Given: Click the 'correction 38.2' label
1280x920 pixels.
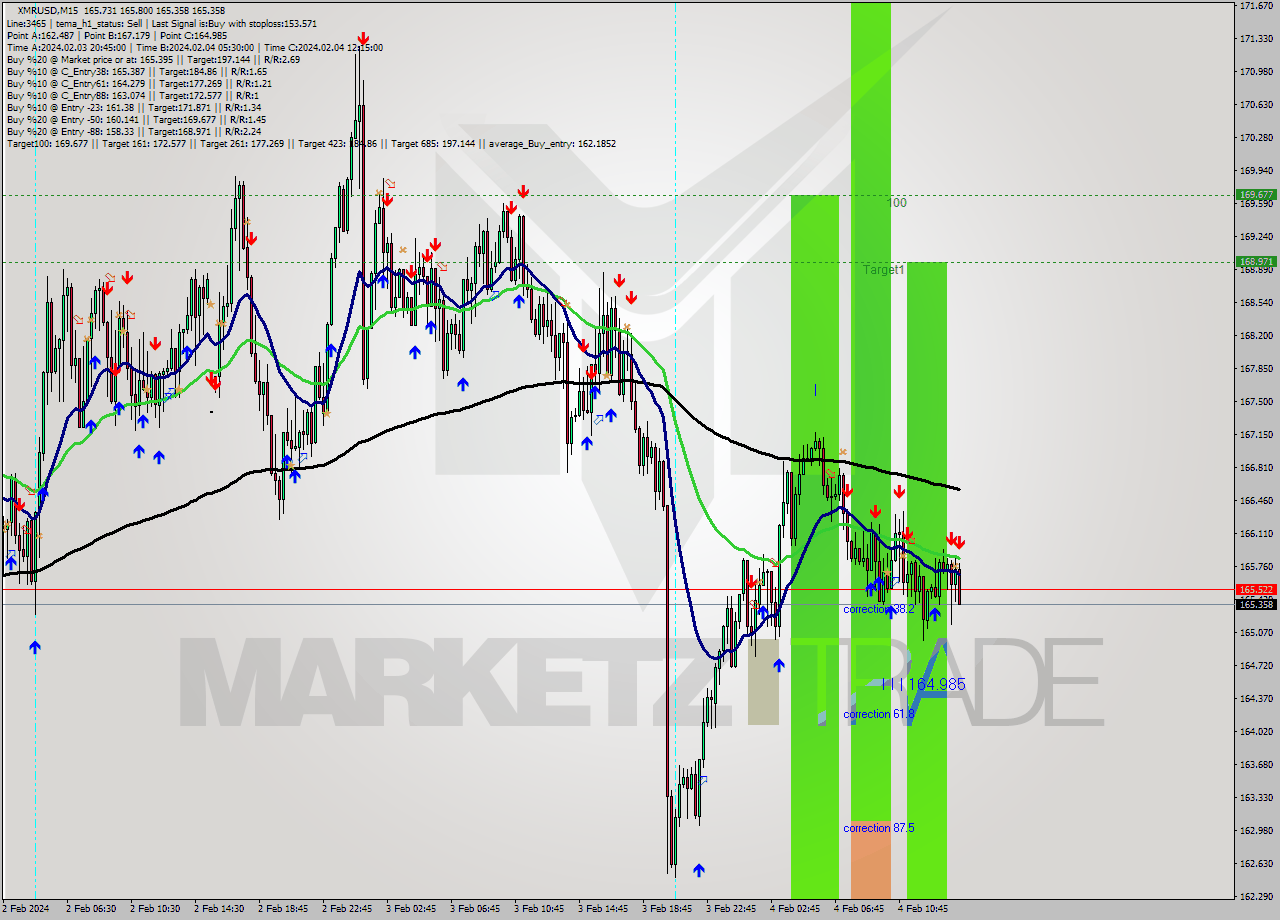Looking at the screenshot, I should [879, 609].
